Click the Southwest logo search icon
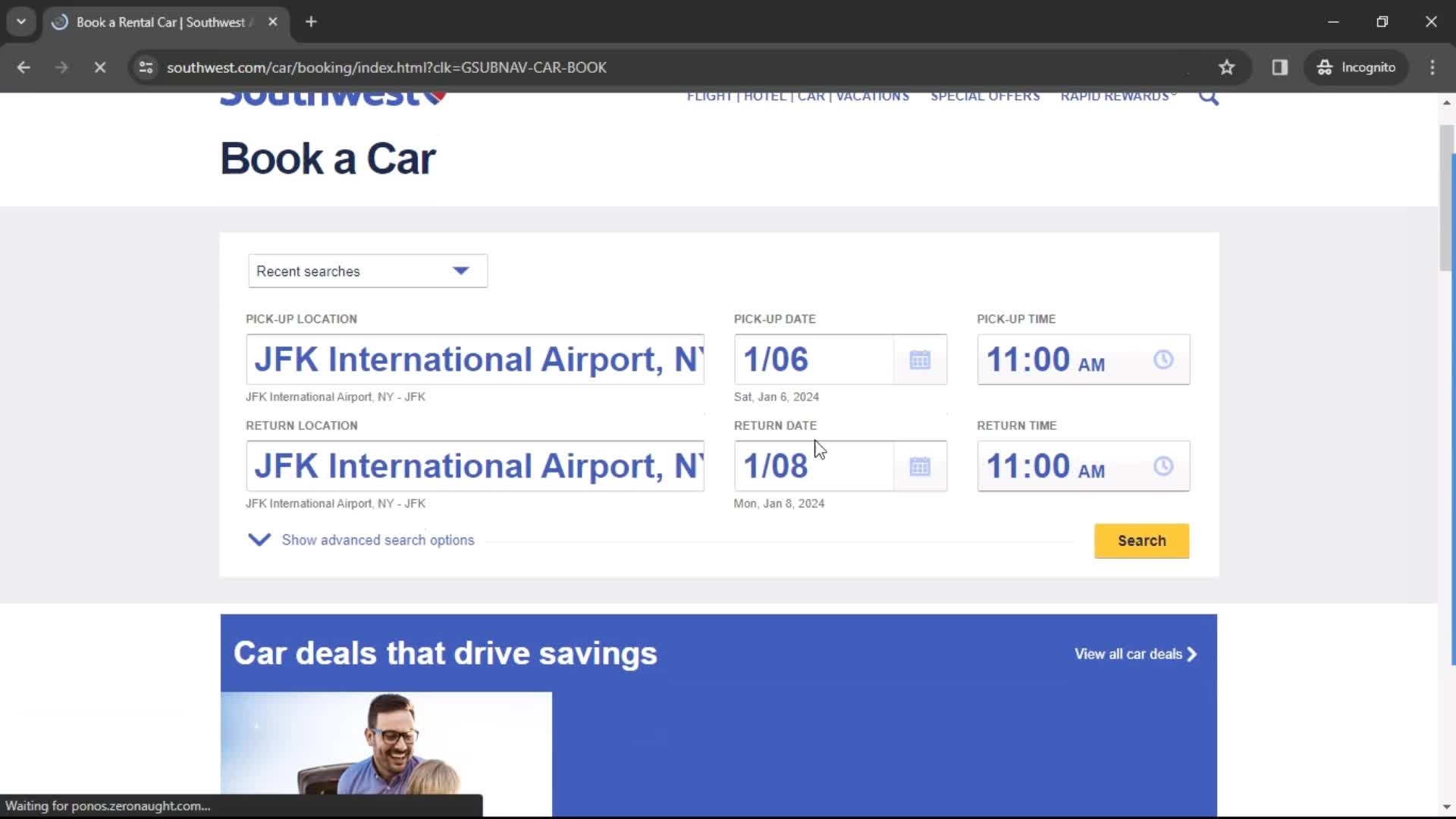The width and height of the screenshot is (1456, 819). coord(1207,96)
